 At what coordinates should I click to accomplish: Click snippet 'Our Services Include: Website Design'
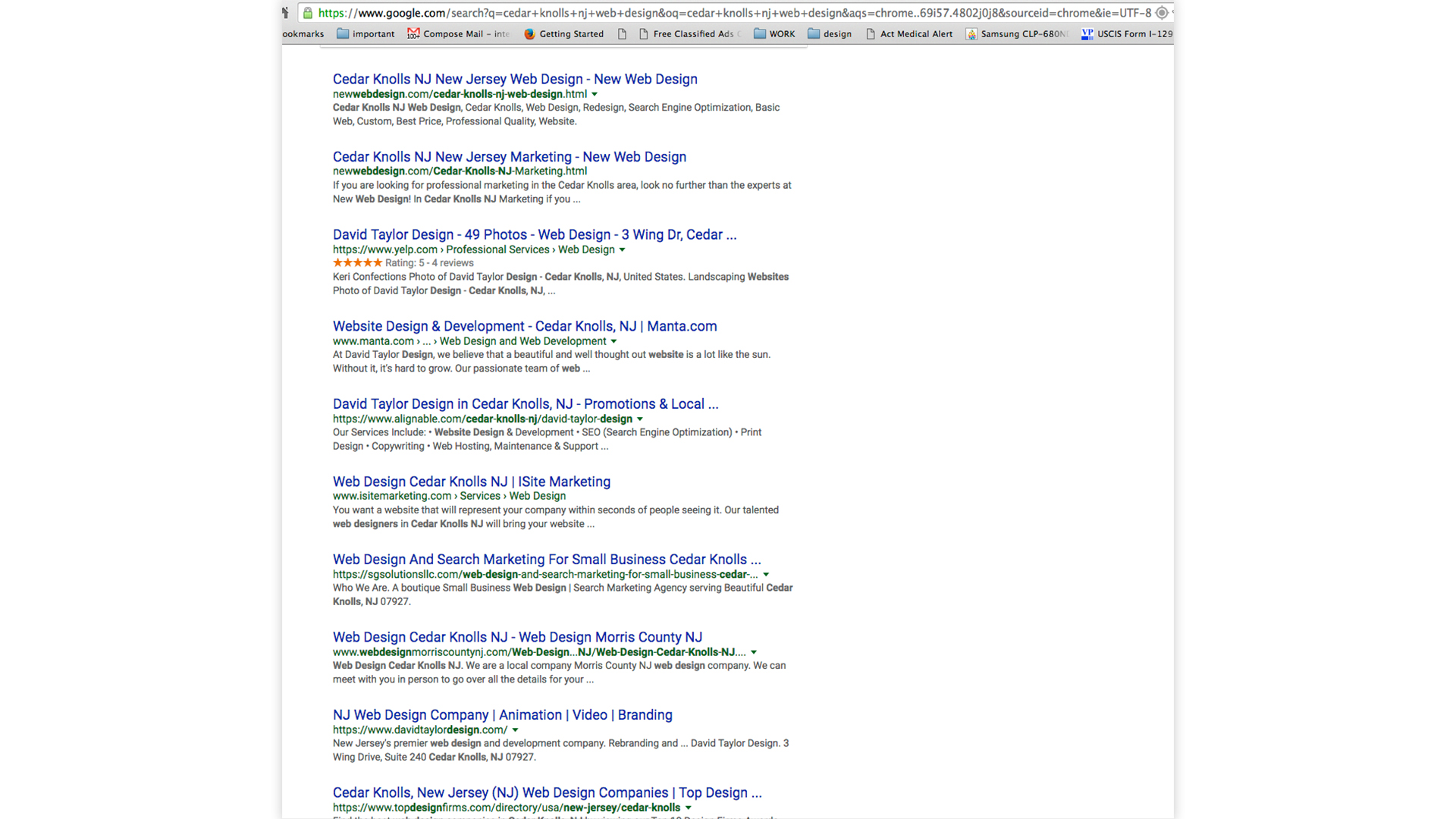[547, 439]
